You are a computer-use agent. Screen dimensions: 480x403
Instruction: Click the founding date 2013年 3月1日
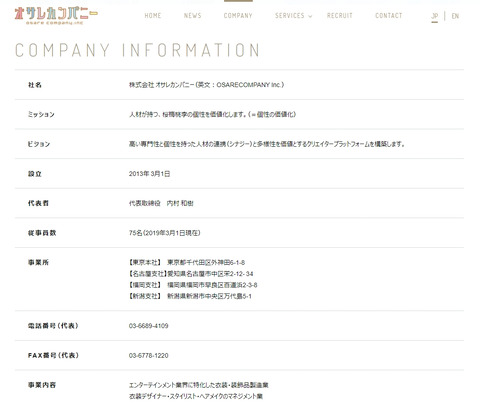tap(149, 174)
